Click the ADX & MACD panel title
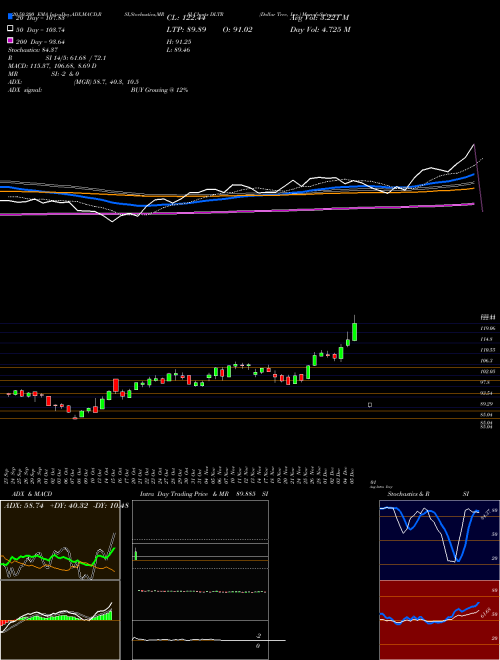This screenshot has height=660, width=500. pyautogui.click(x=32, y=494)
